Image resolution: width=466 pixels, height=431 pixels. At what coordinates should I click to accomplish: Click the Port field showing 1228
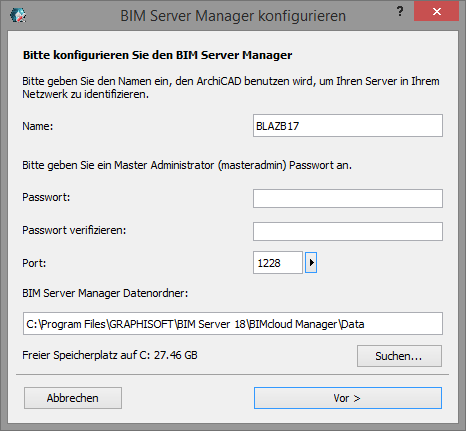pos(278,263)
